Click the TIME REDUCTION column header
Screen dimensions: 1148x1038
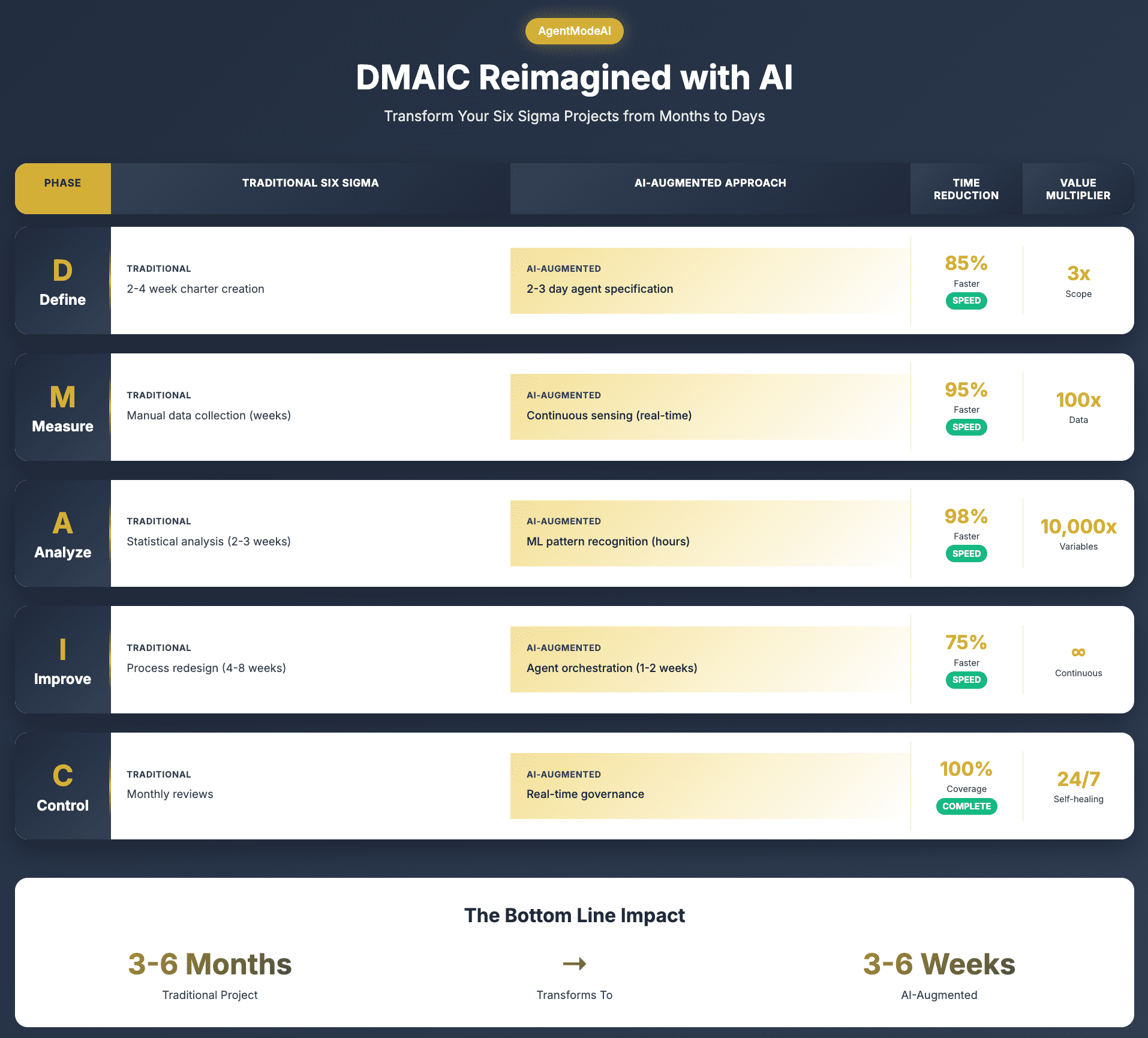[x=966, y=189]
